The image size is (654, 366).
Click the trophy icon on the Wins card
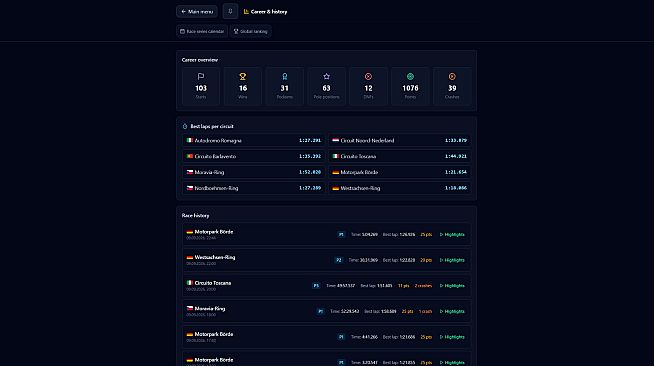pos(243,77)
